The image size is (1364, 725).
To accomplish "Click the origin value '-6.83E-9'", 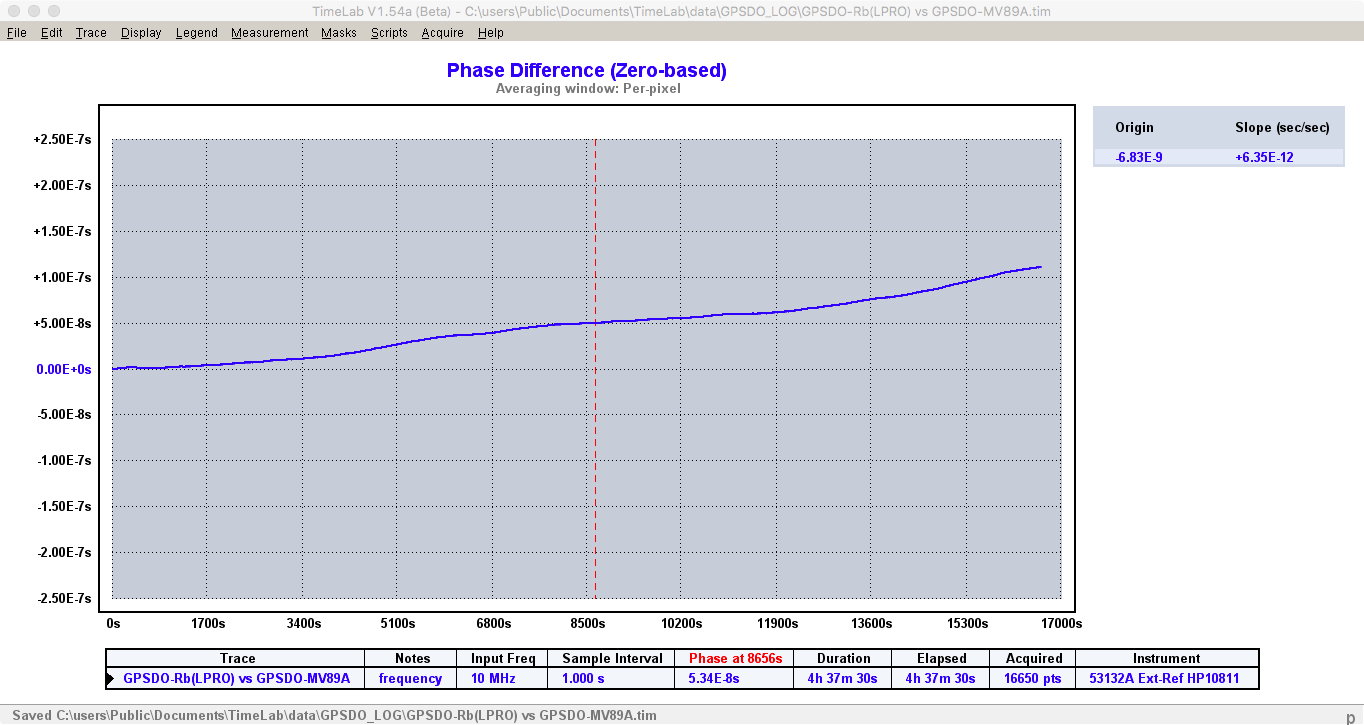I will pyautogui.click(x=1139, y=157).
